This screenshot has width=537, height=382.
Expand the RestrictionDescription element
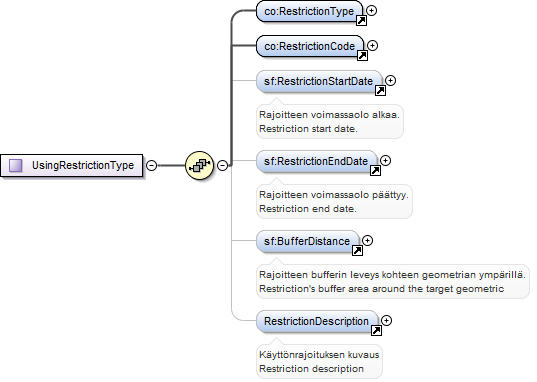pyautogui.click(x=387, y=320)
